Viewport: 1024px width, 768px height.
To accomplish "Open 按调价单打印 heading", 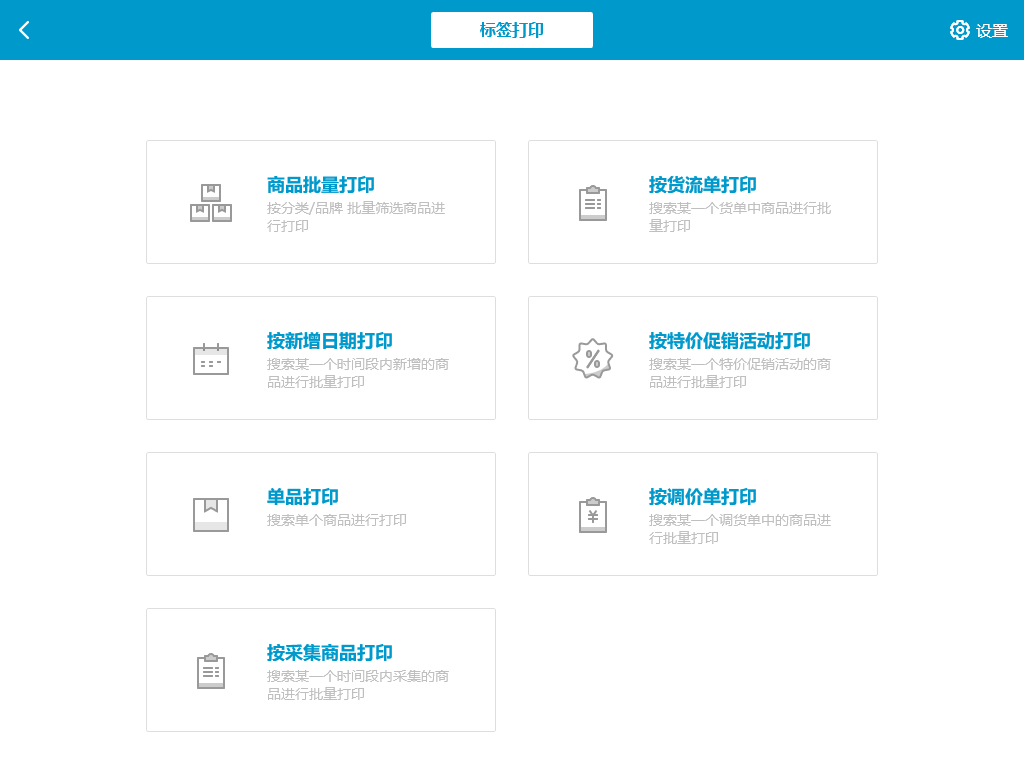I will point(703,497).
